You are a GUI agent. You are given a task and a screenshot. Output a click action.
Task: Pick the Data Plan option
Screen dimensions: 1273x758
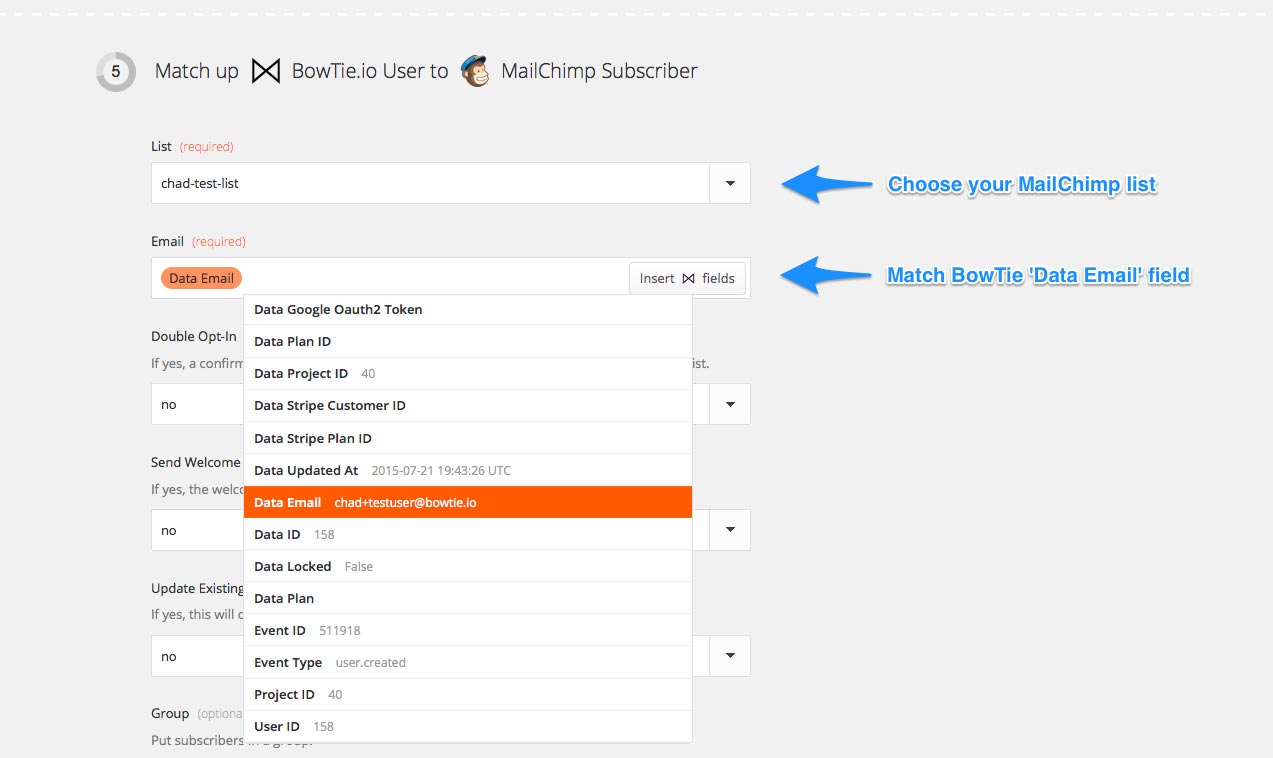[468, 598]
